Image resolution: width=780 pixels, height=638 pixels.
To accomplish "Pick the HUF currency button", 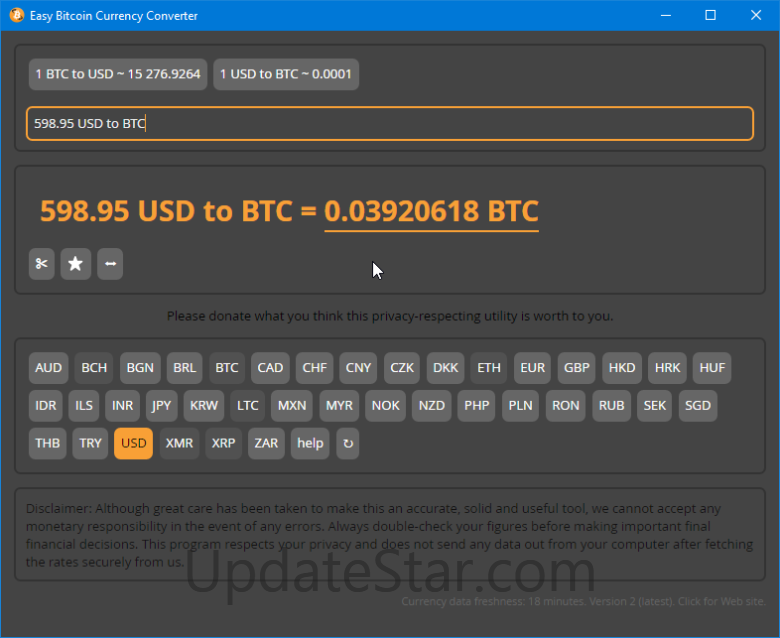I will click(x=712, y=368).
